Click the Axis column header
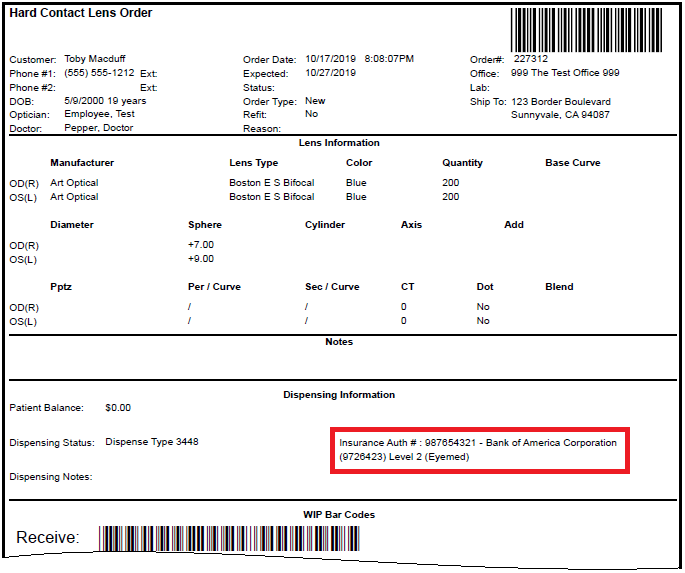 pos(411,224)
